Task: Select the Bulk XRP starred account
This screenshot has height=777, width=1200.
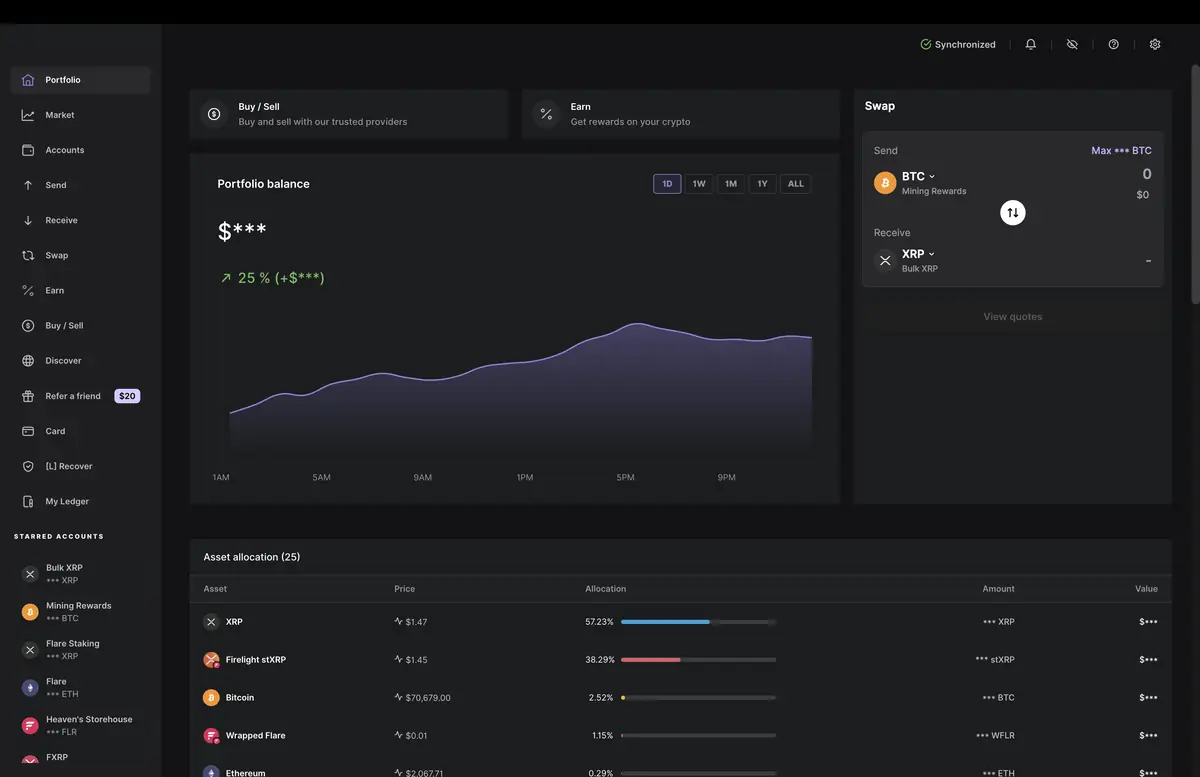Action: point(66,572)
